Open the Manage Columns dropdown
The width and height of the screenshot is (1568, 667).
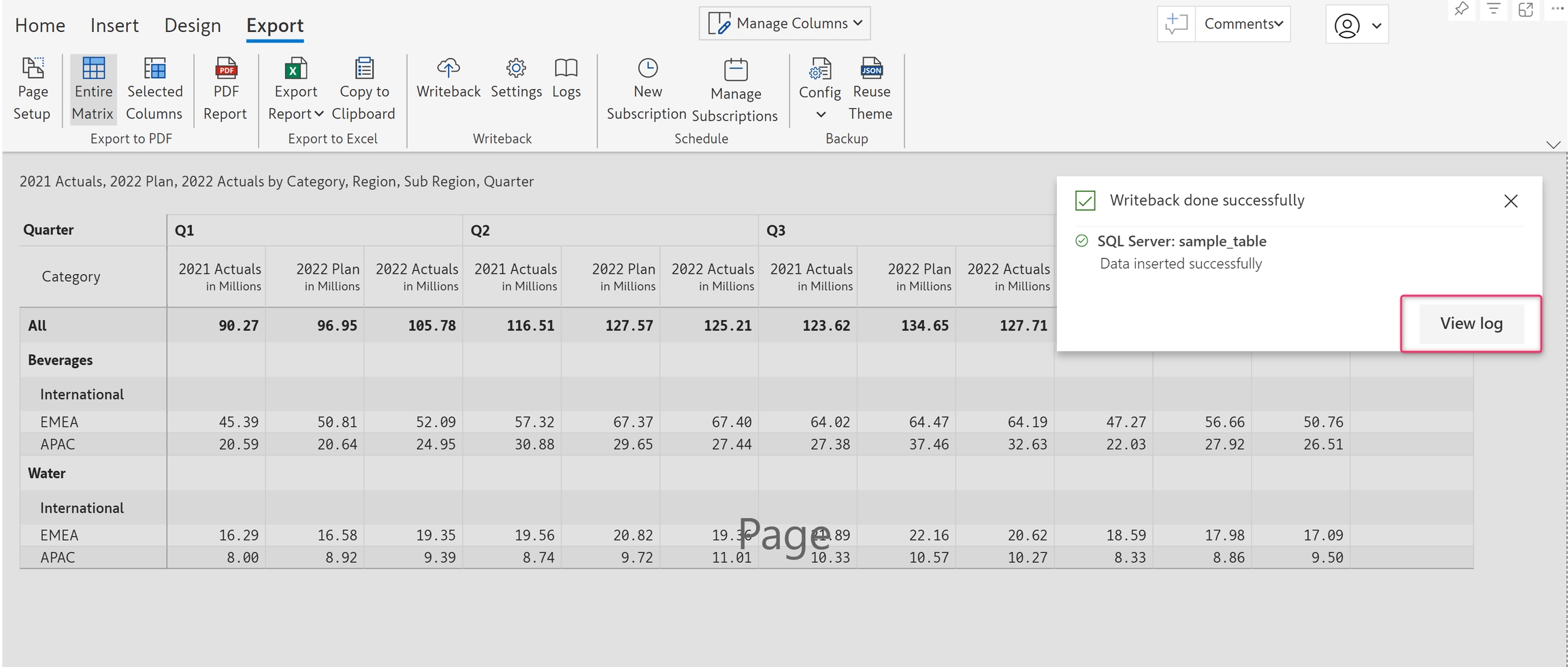point(785,23)
